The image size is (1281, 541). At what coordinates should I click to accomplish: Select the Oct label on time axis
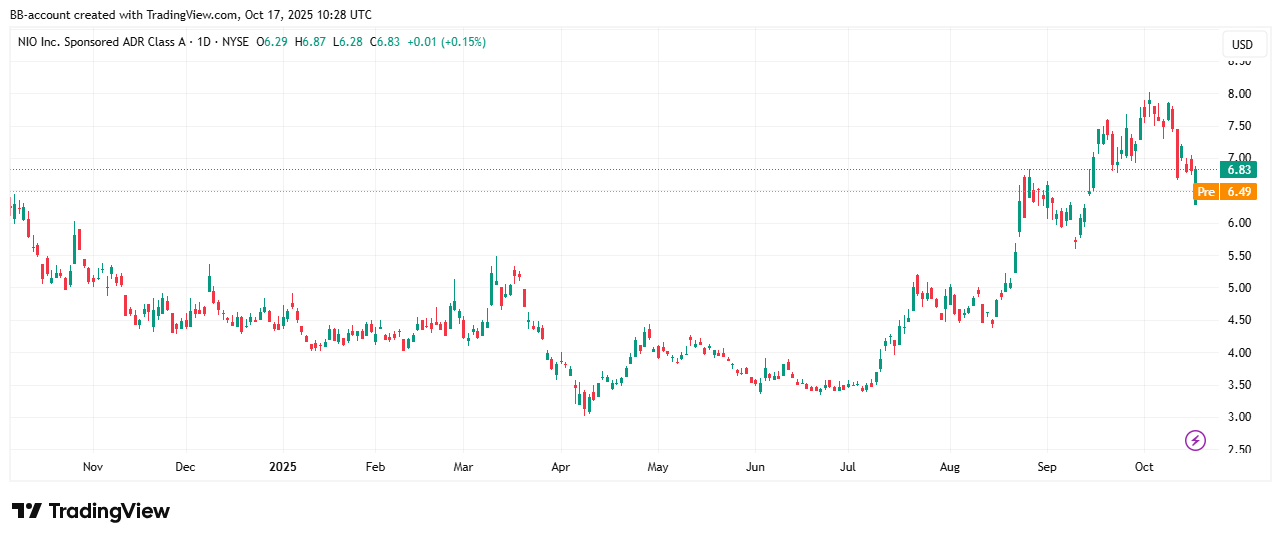[x=1145, y=466]
